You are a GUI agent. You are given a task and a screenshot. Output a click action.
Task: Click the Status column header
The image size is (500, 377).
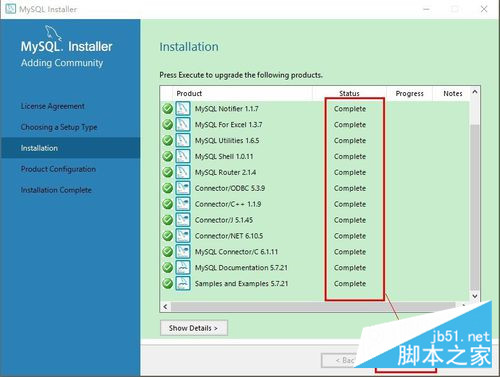click(349, 93)
